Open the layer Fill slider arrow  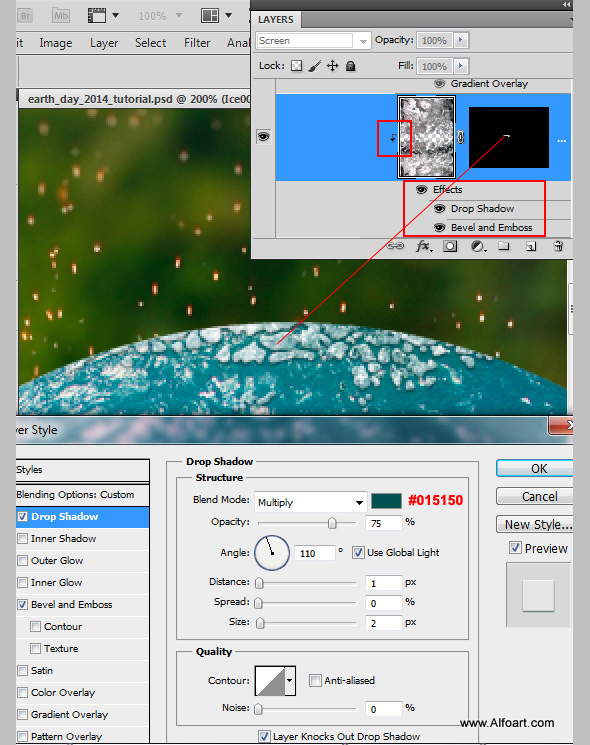pos(461,66)
